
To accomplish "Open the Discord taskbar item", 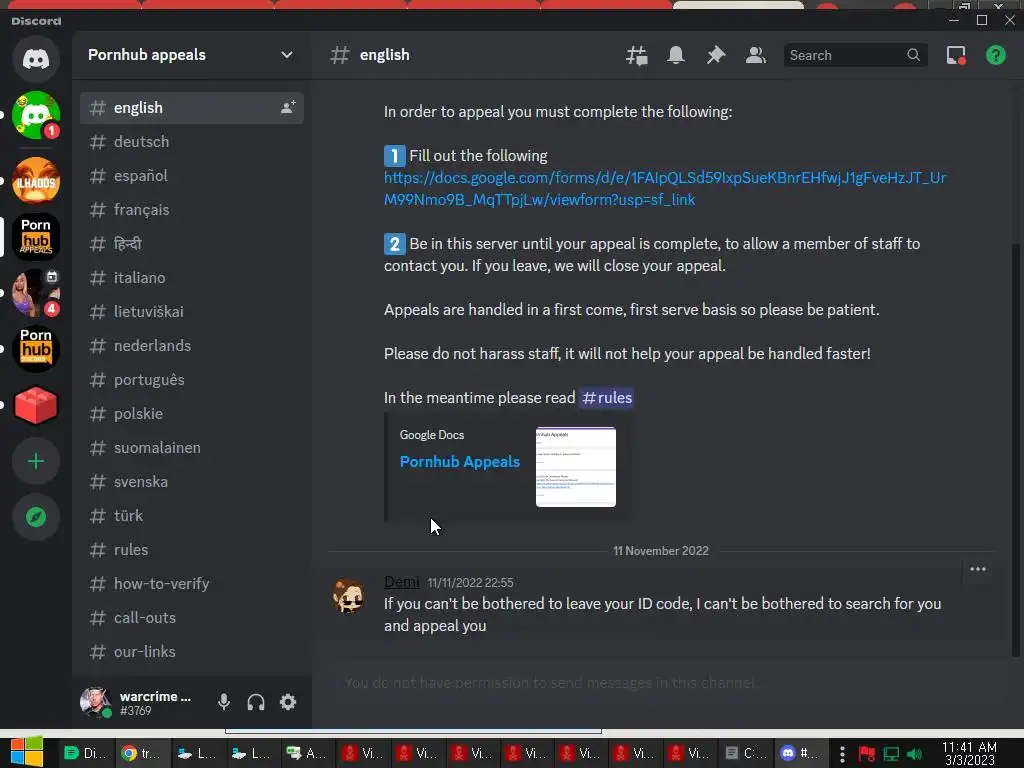I will 801,753.
